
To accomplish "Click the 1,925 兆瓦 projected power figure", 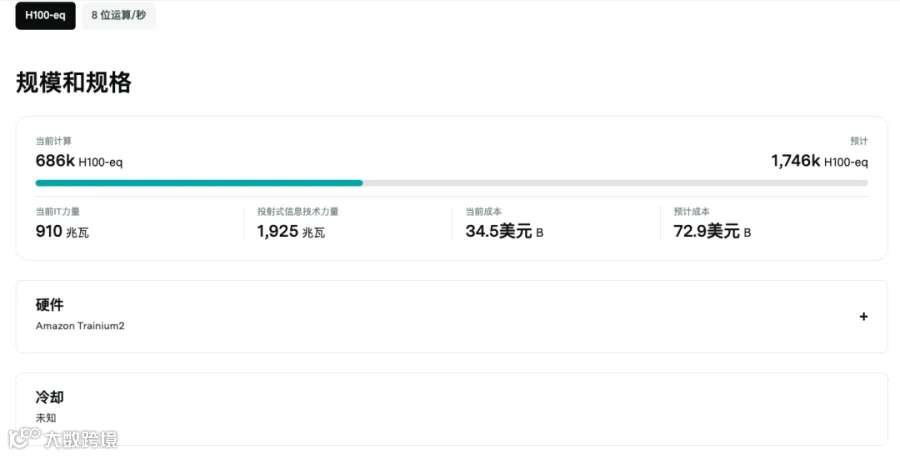I will click(291, 231).
